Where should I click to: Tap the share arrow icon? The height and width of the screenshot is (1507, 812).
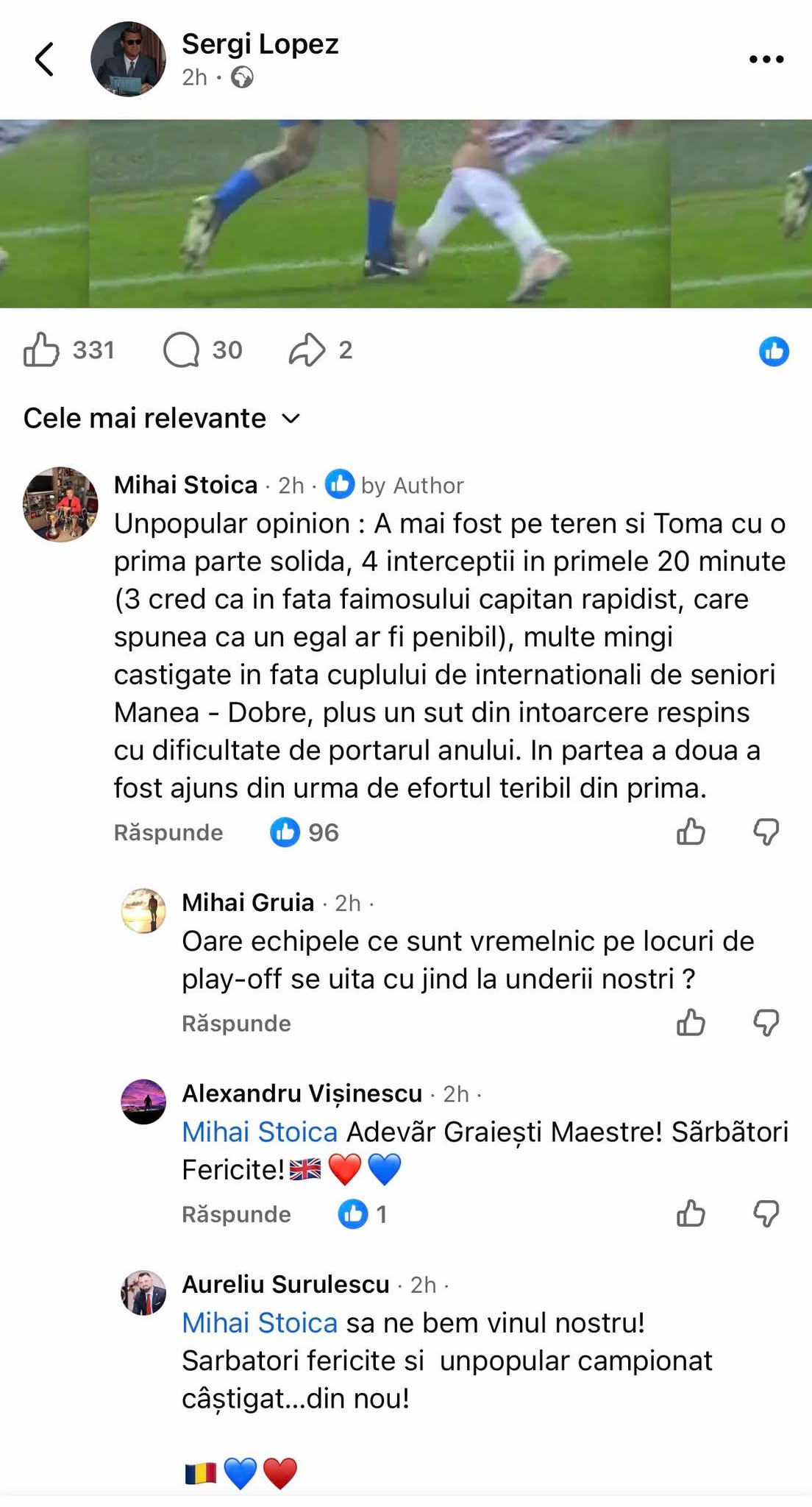(x=307, y=350)
